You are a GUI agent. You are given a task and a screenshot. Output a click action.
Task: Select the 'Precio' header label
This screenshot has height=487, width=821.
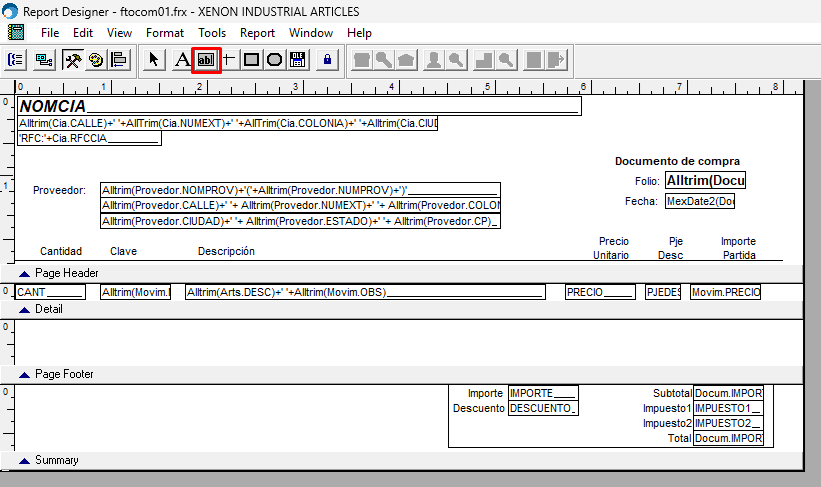tap(614, 241)
